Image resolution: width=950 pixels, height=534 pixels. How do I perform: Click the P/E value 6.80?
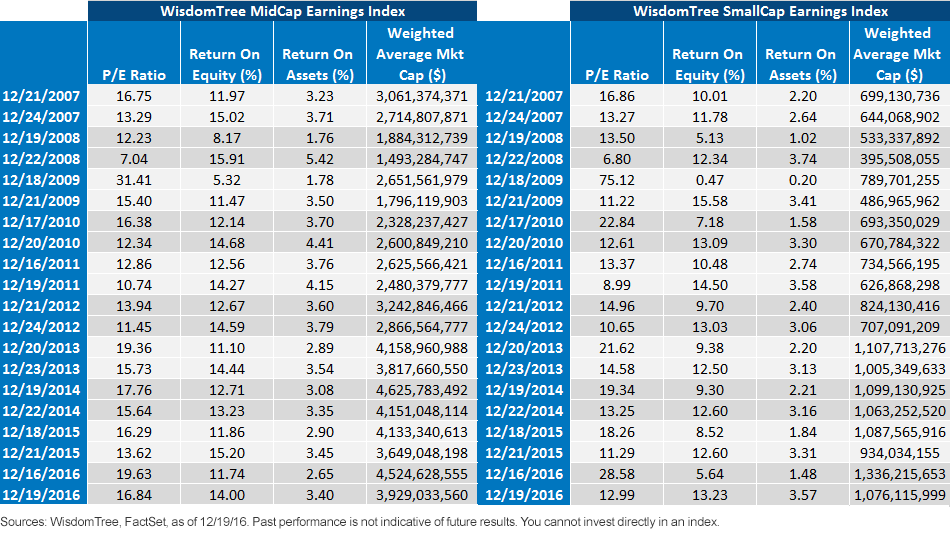click(617, 159)
